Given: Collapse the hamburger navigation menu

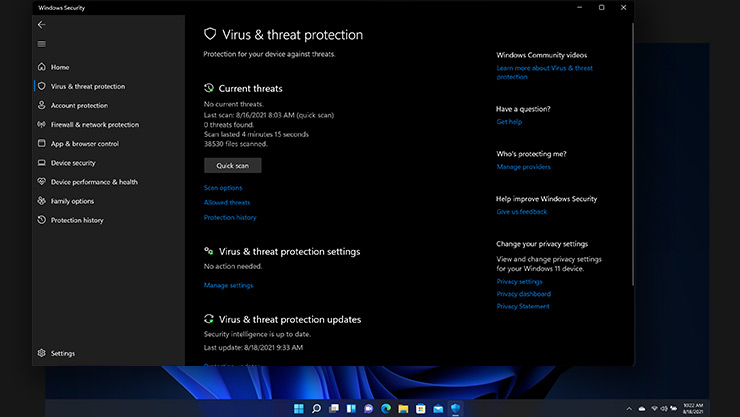Looking at the screenshot, I should (x=41, y=44).
